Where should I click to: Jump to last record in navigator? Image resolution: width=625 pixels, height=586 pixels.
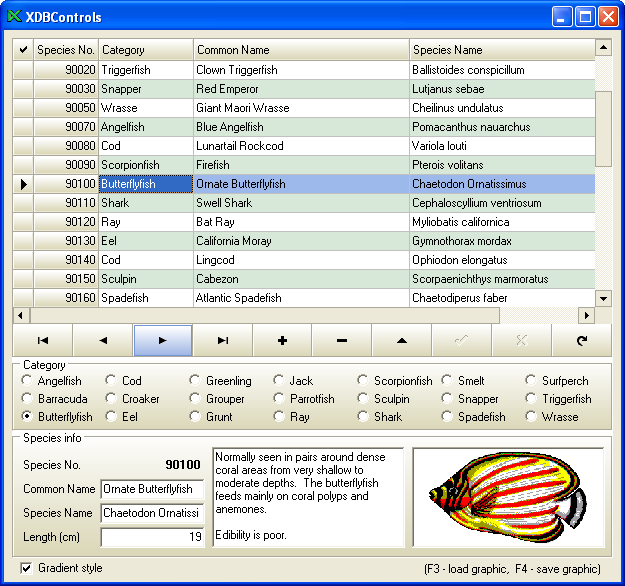point(222,341)
